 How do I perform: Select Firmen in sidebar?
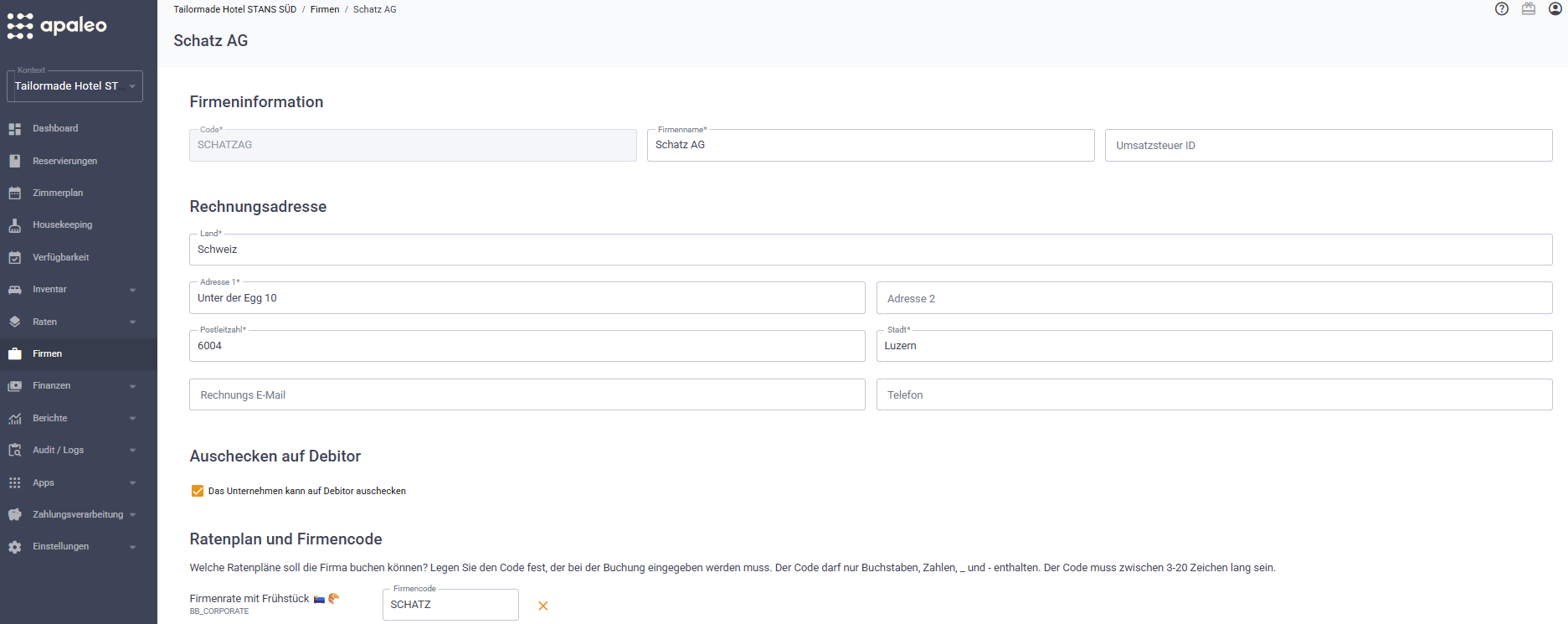(48, 353)
